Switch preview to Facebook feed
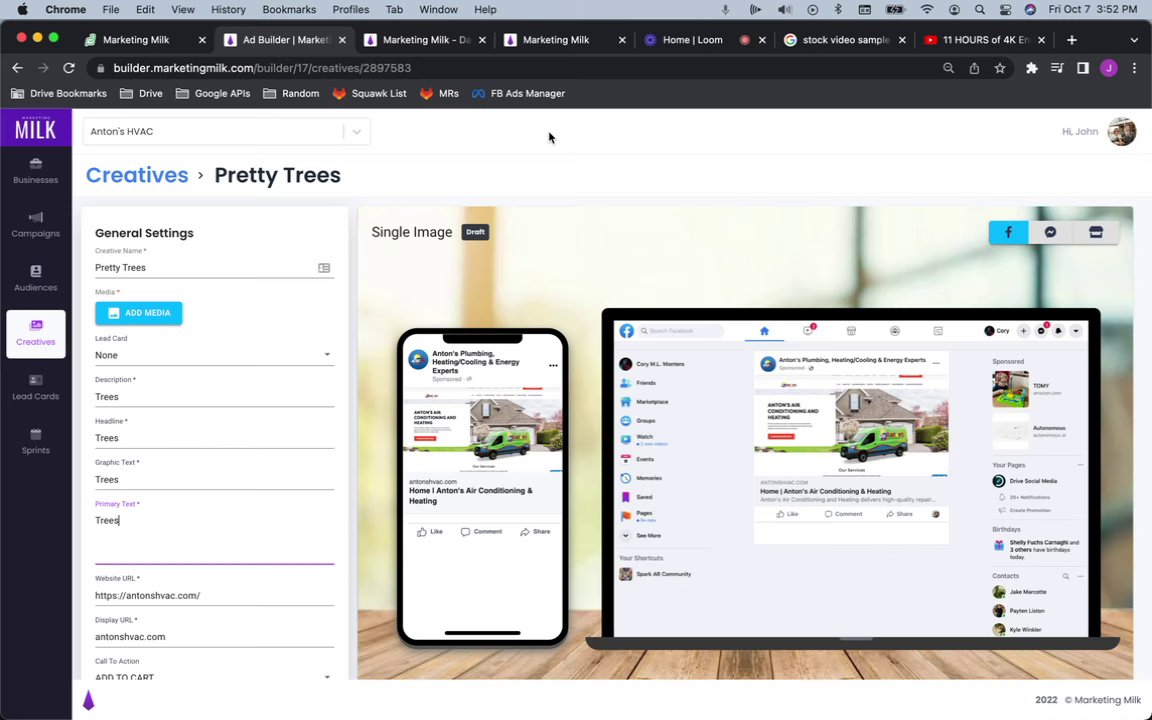Viewport: 1152px width, 720px height. click(1008, 232)
